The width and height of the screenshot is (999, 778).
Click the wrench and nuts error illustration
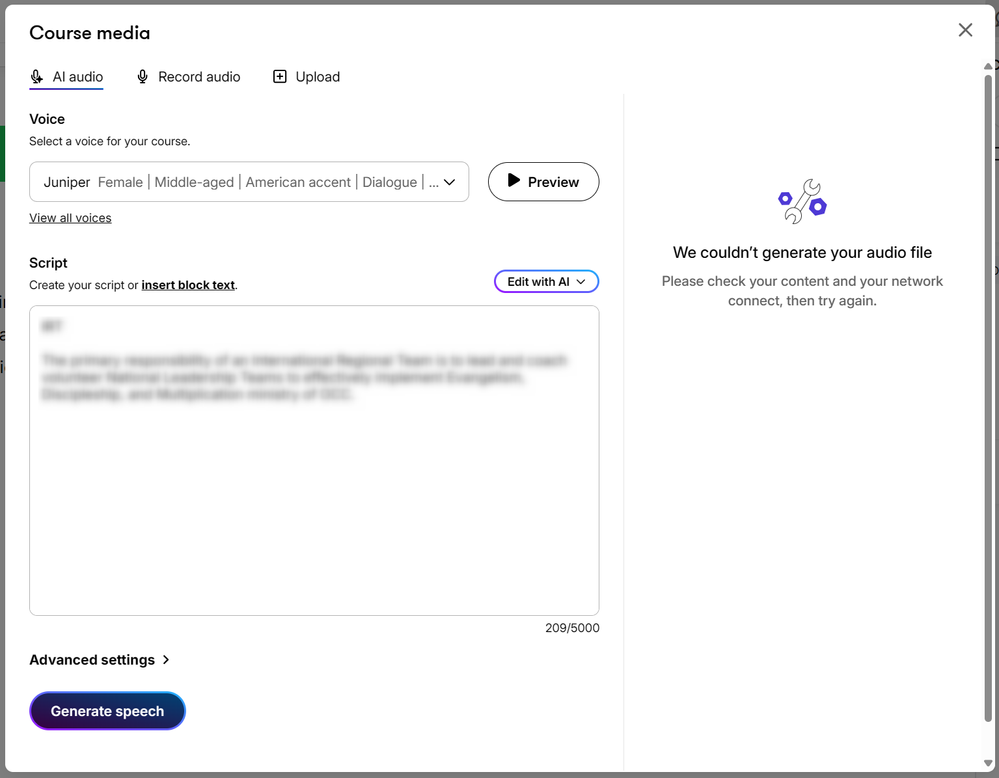(x=802, y=201)
